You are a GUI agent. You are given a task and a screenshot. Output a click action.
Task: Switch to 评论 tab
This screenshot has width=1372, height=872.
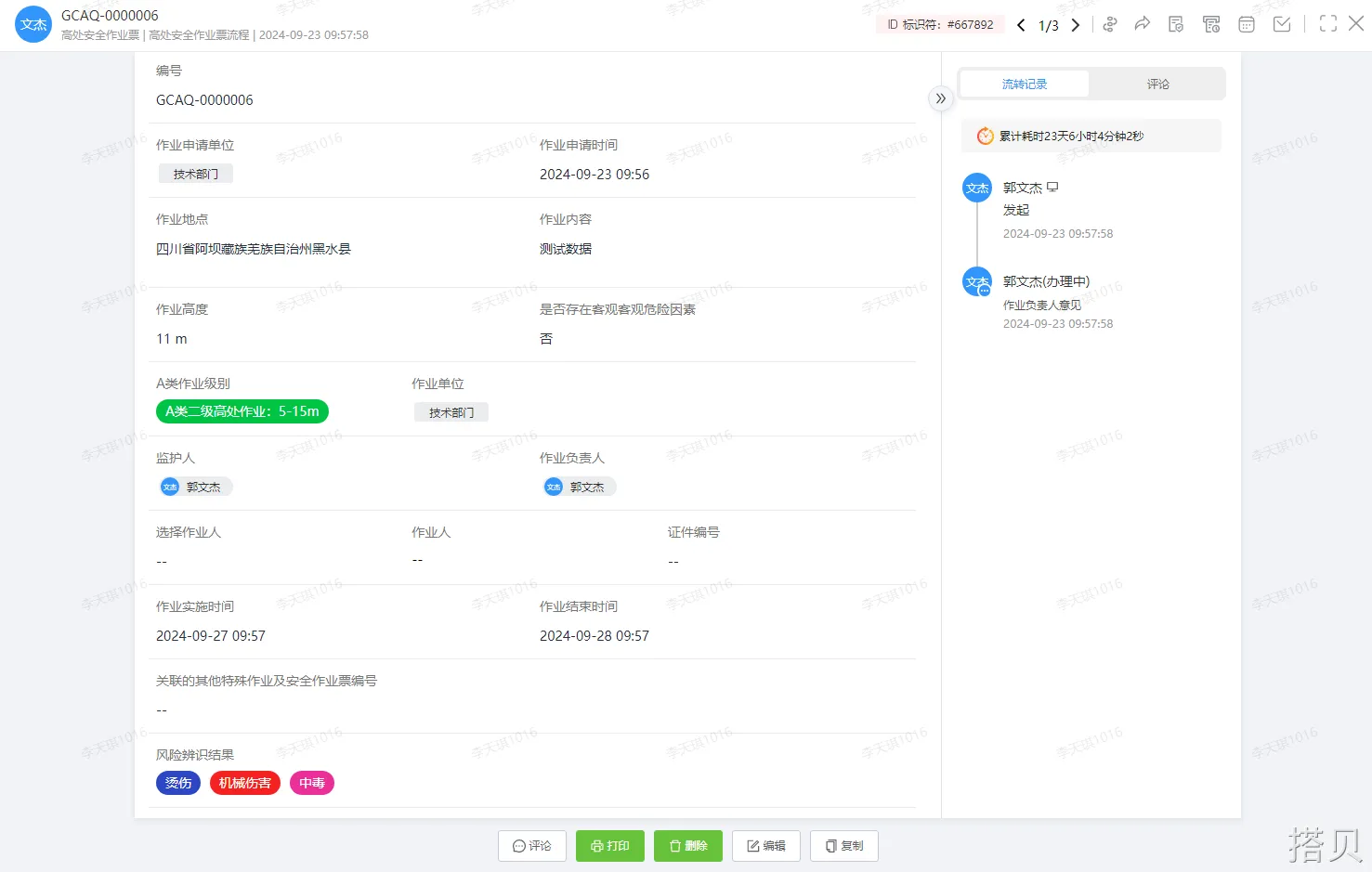[x=1157, y=84]
